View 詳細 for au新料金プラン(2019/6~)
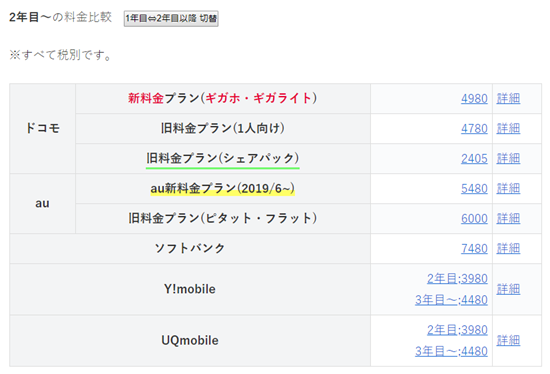This screenshot has width=550, height=374. [x=508, y=189]
